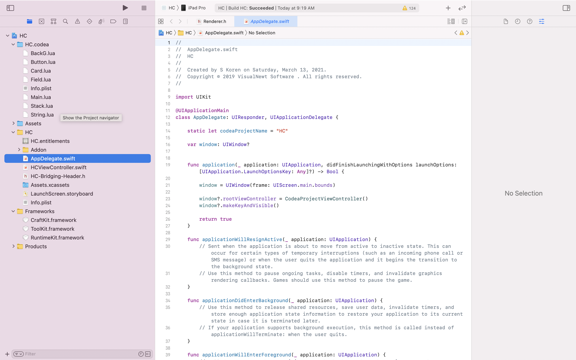The height and width of the screenshot is (360, 576).
Task: Open the No Selection breadcrumb menu
Action: (262, 33)
